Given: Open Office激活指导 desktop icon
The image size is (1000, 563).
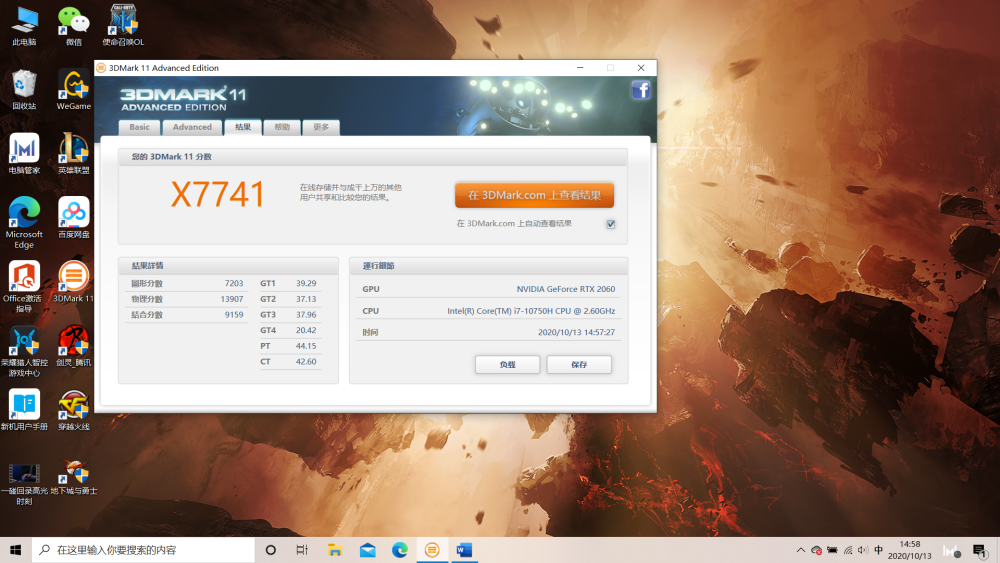Looking at the screenshot, I should (24, 286).
